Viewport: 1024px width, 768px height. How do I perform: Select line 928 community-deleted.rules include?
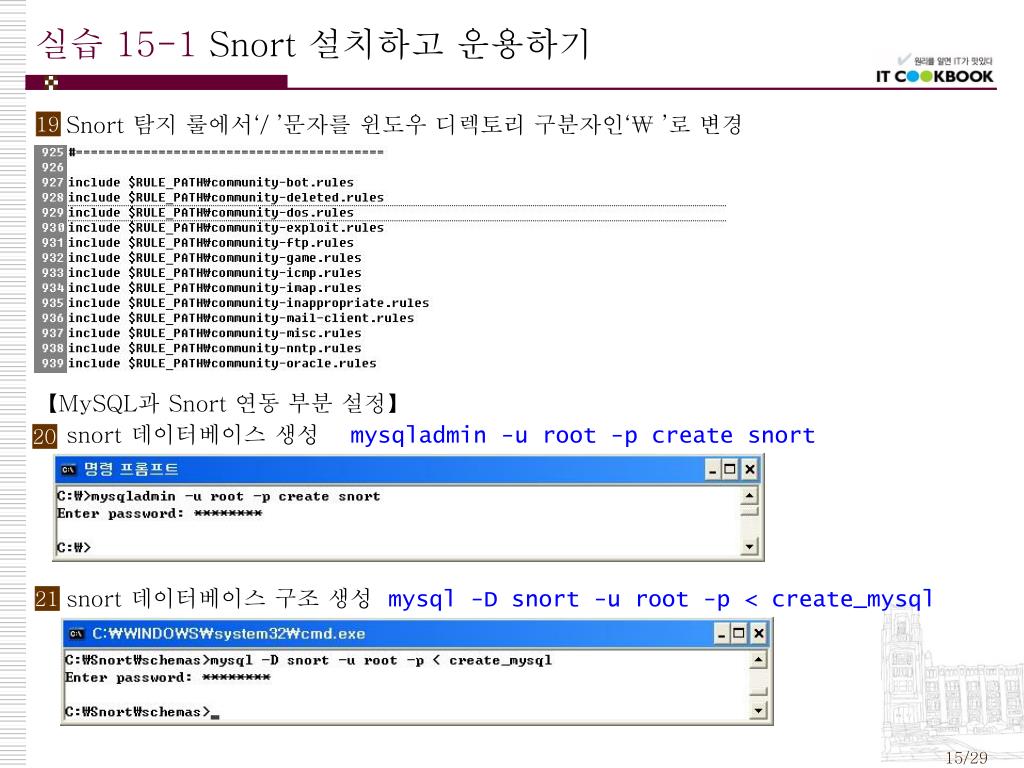pos(226,197)
